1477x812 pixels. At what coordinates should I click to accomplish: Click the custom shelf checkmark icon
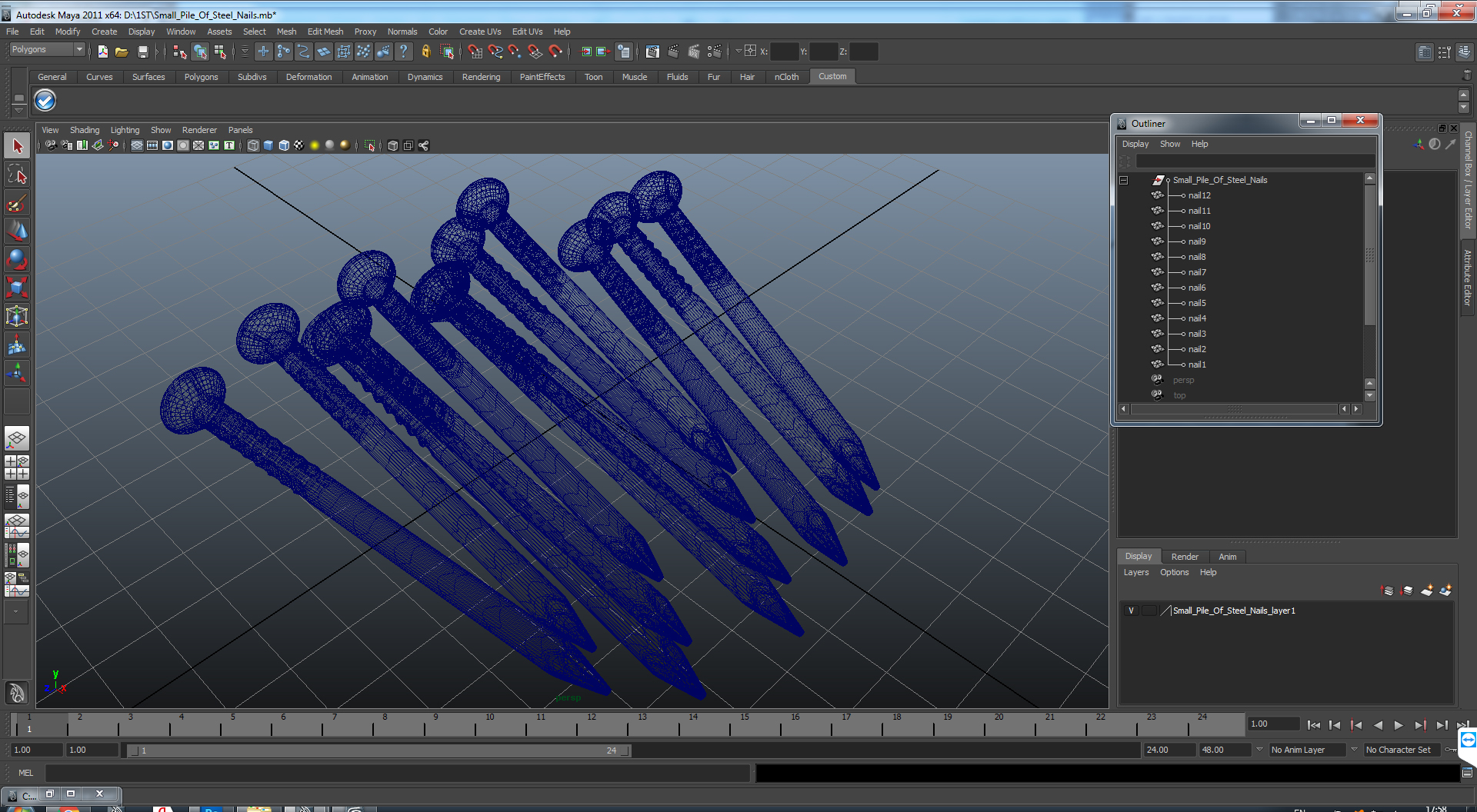point(45,100)
